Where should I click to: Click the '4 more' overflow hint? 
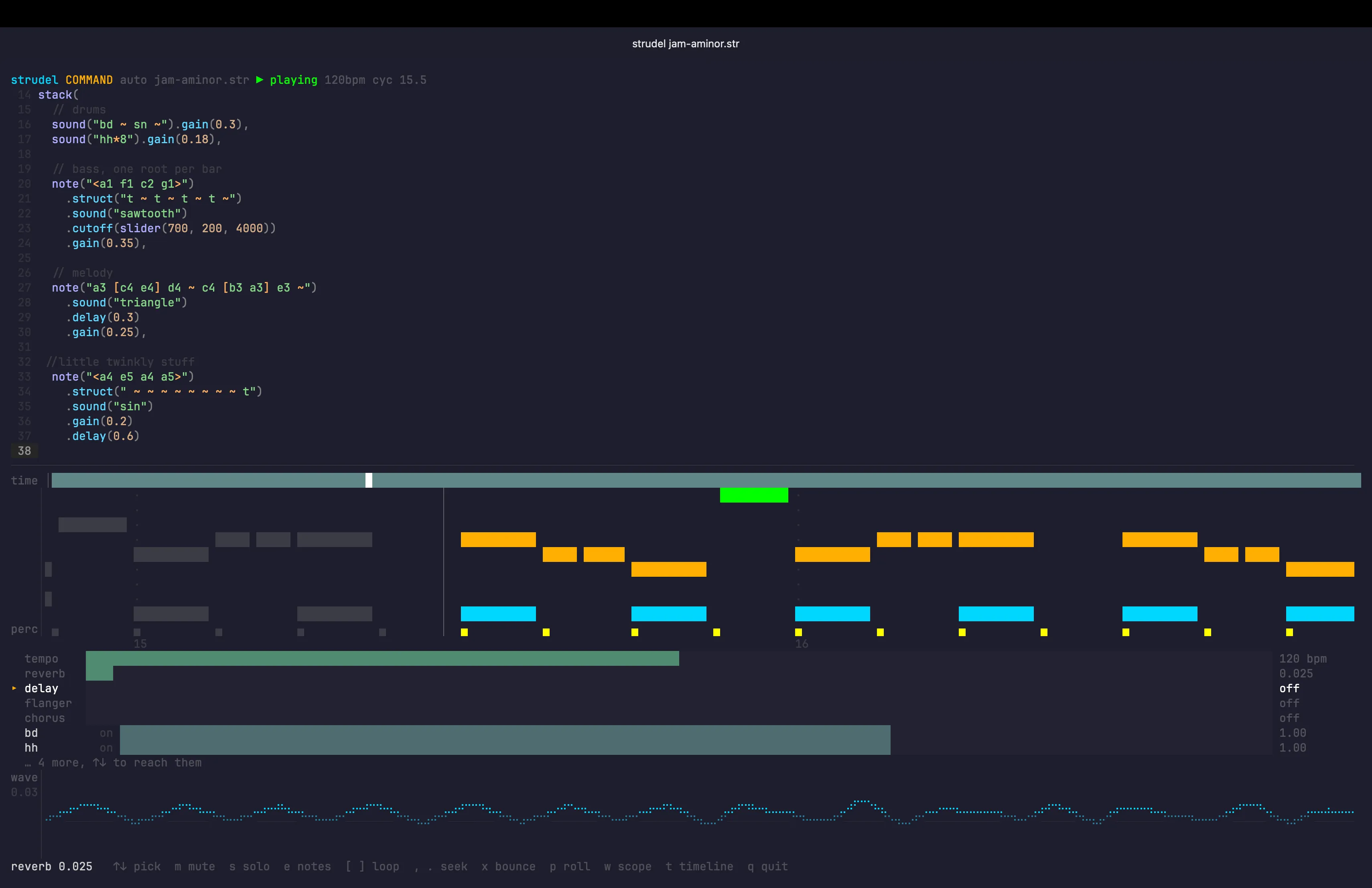[x=113, y=763]
